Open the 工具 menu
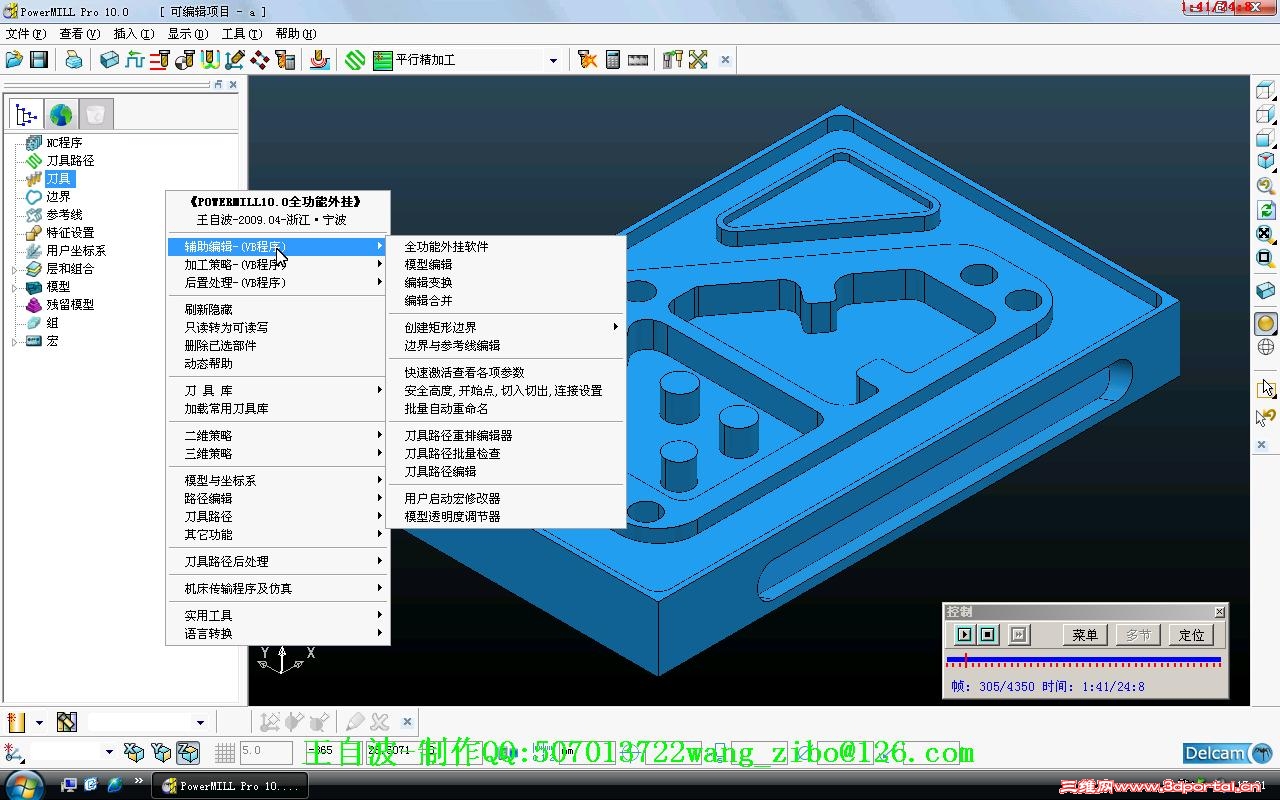 (242, 33)
